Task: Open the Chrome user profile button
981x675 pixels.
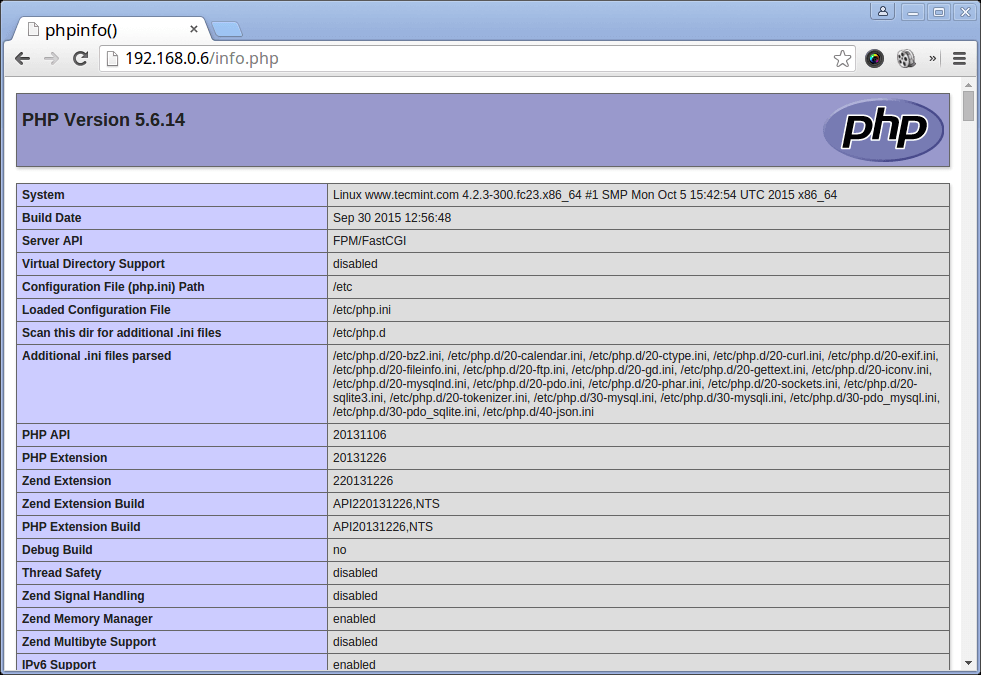Action: tap(883, 12)
